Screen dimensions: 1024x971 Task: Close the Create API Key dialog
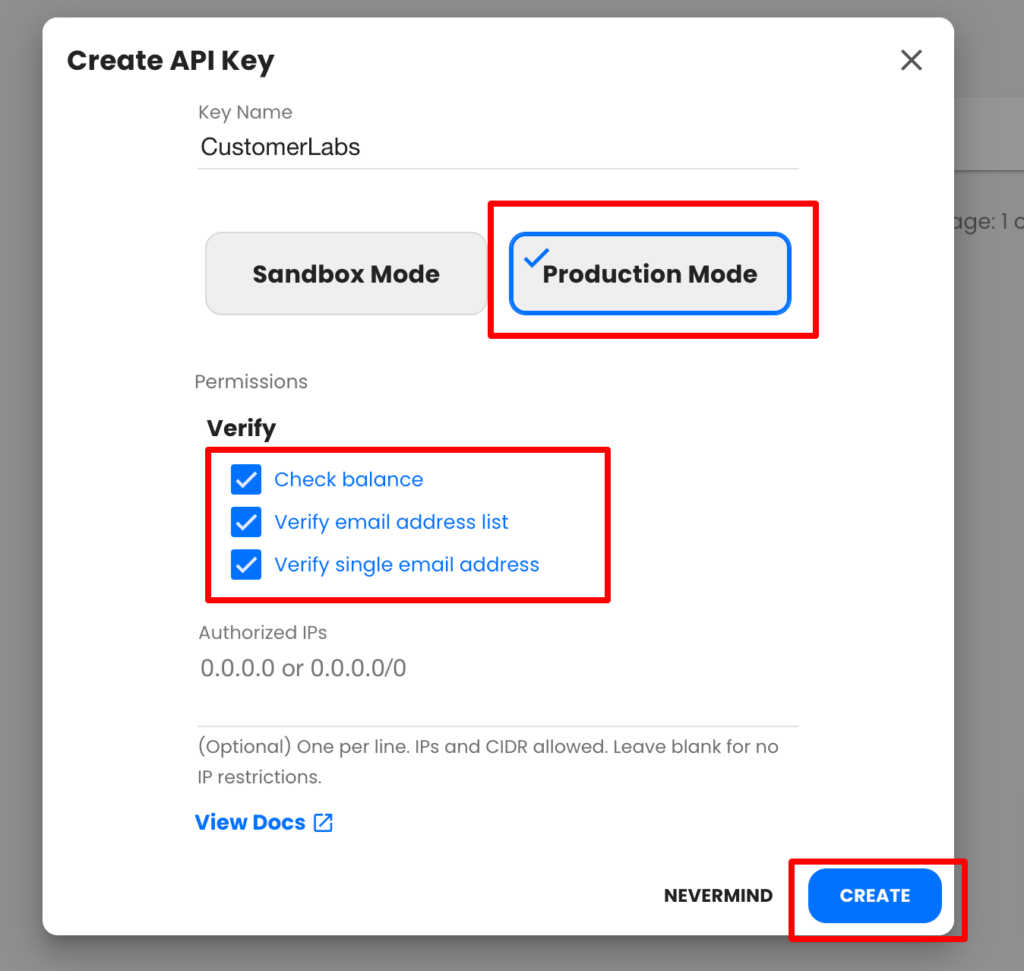(x=911, y=60)
